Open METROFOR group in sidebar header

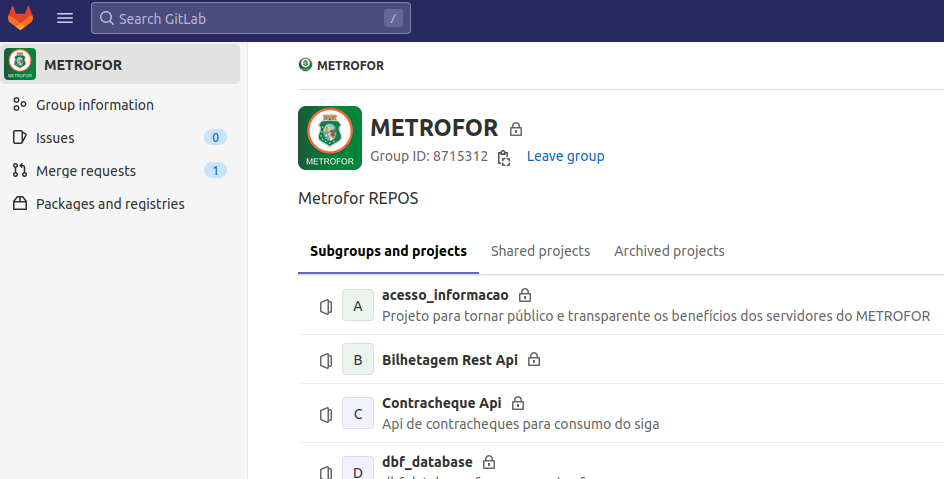[x=120, y=64]
